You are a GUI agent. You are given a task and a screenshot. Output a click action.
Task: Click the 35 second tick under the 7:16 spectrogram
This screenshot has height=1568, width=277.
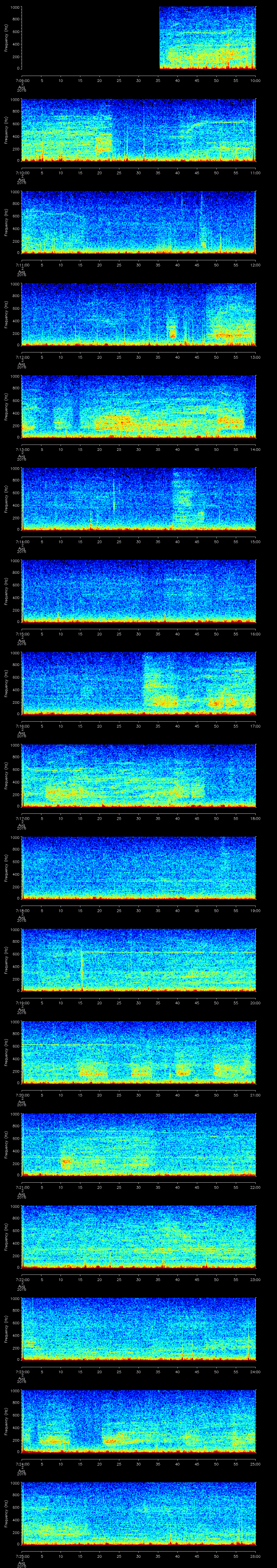pos(158,726)
